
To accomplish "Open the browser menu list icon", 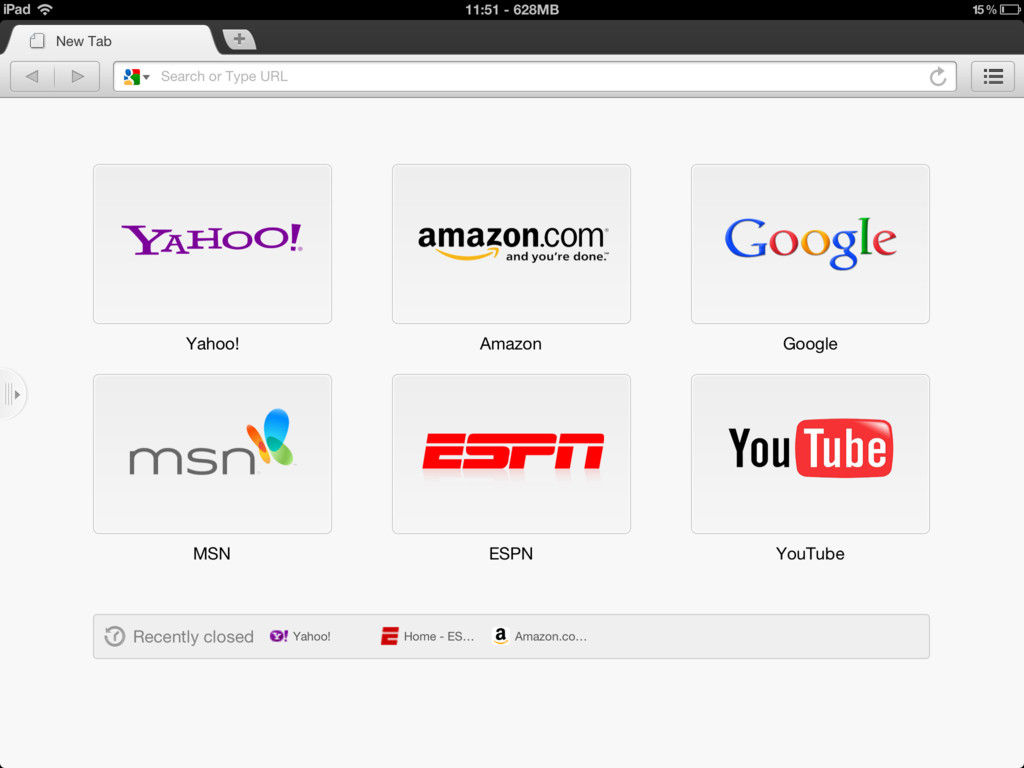I will point(993,76).
